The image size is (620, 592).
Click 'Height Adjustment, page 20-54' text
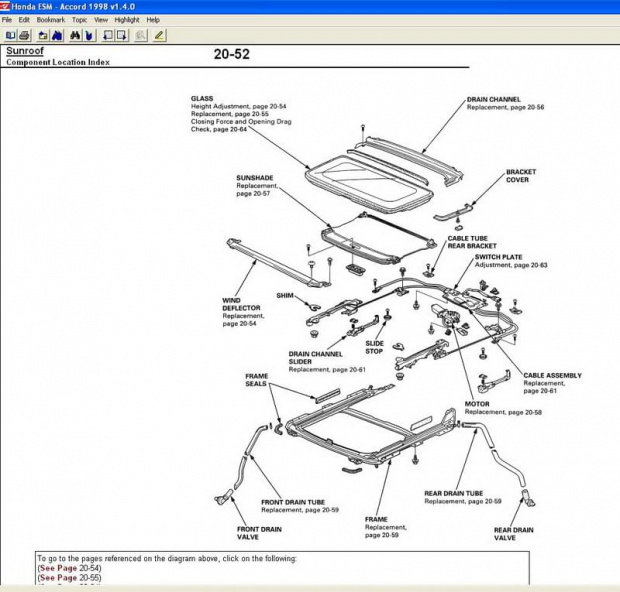pos(238,106)
